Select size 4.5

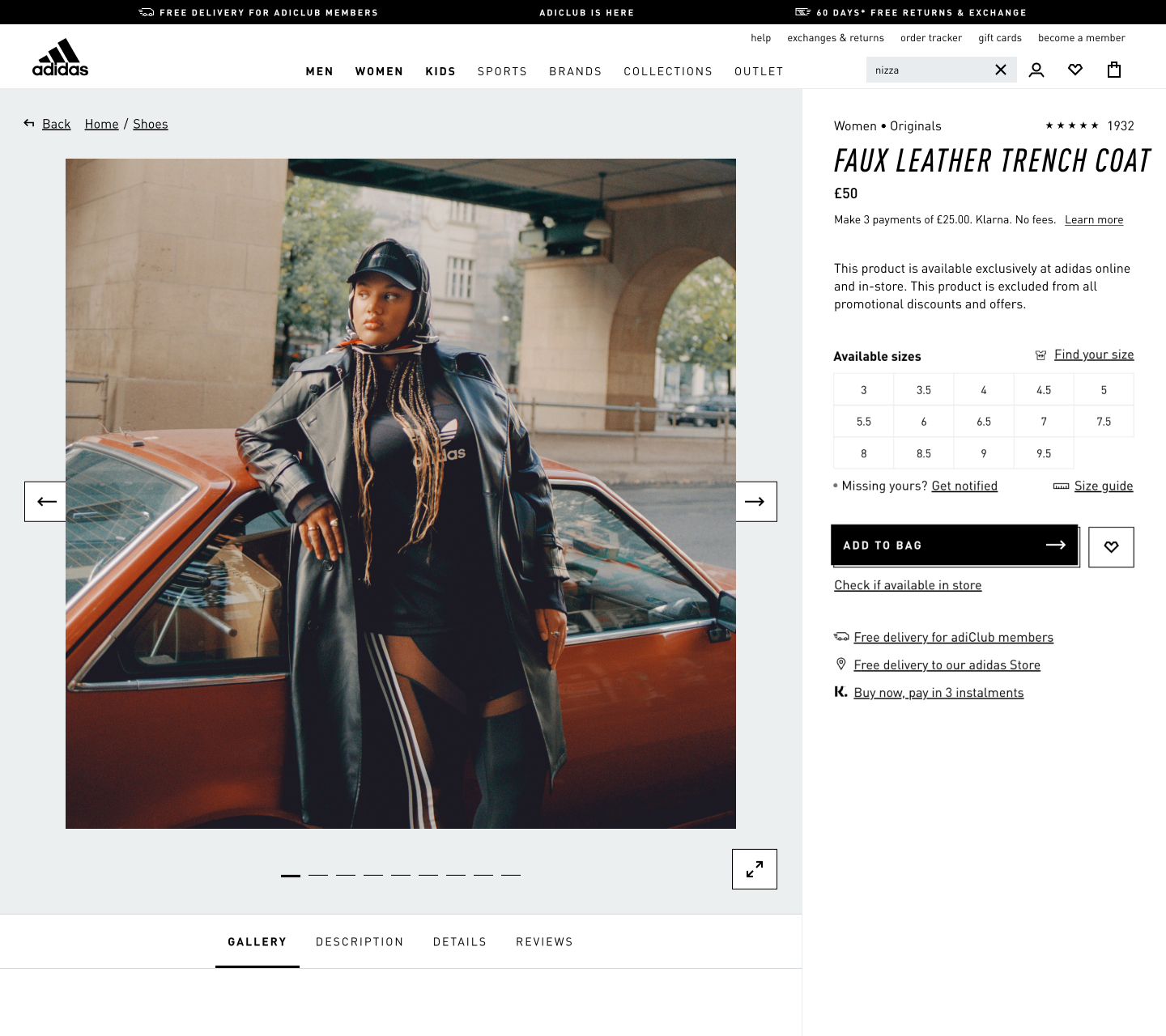click(1044, 390)
